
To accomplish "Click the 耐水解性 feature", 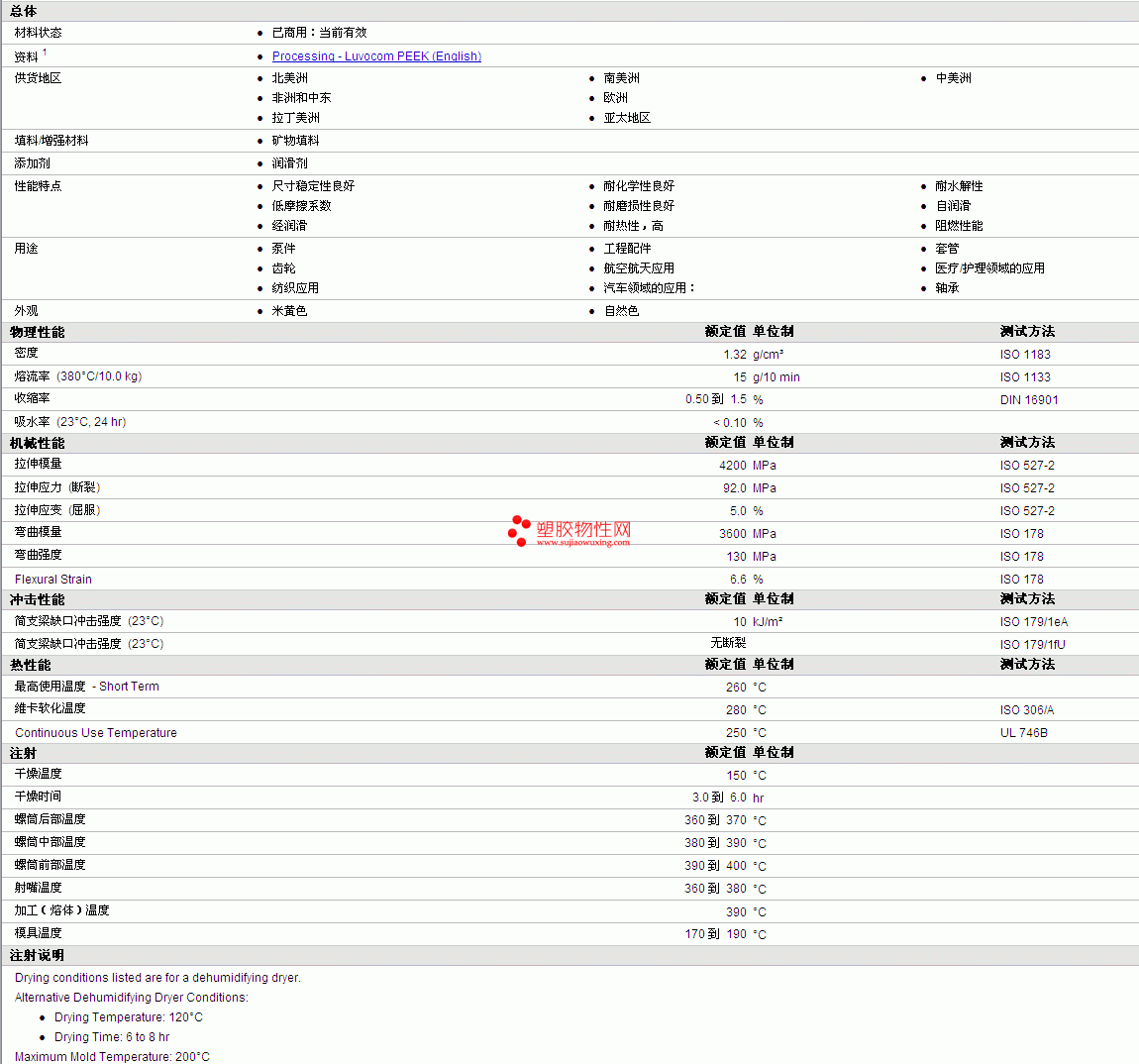I will pos(959,186).
